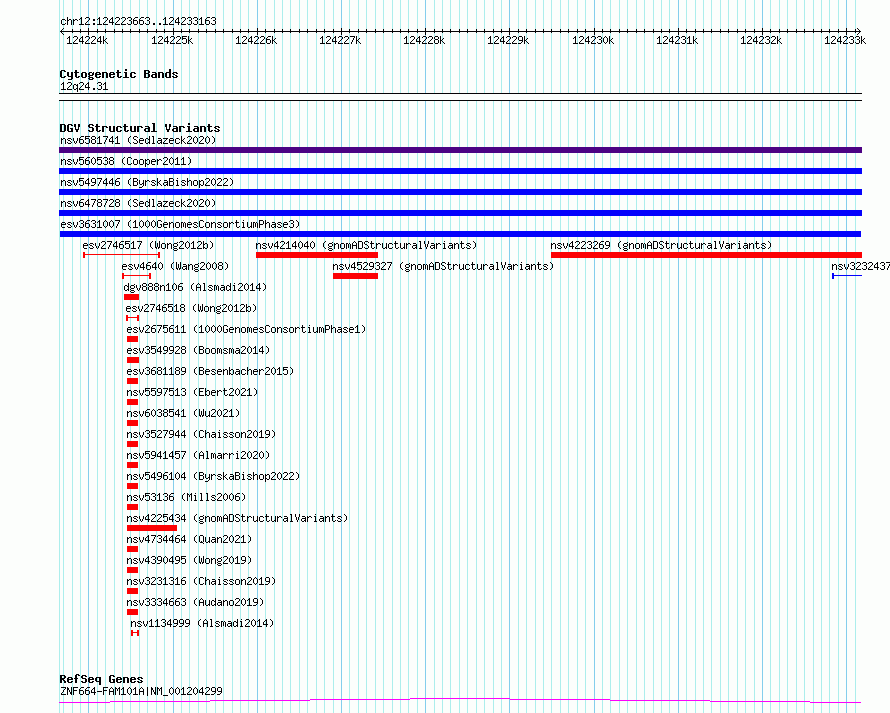Image resolution: width=890 pixels, height=713 pixels.
Task: Click the long red bar under nsv4223269
Action: point(706,255)
